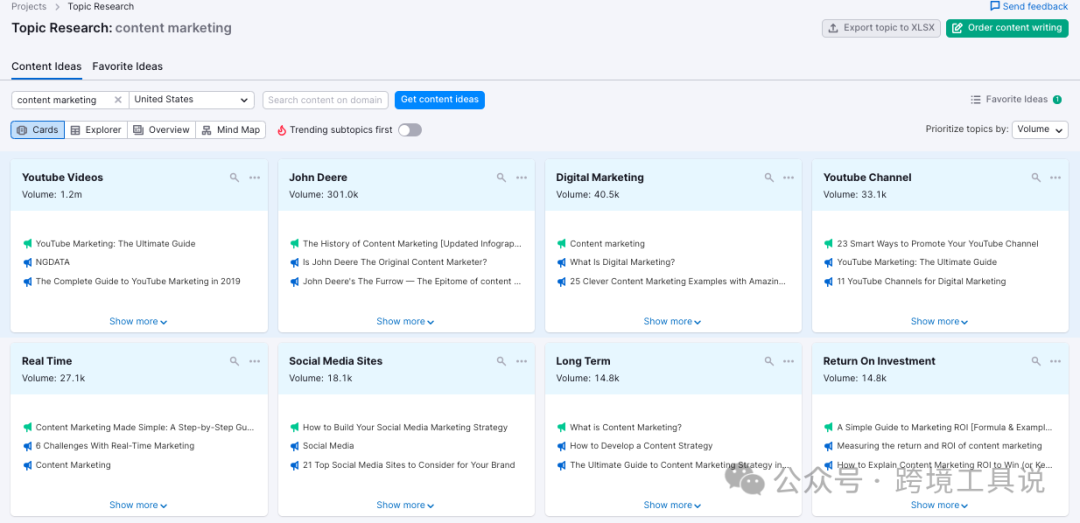Switch to the Content Ideas tab

pyautogui.click(x=47, y=67)
